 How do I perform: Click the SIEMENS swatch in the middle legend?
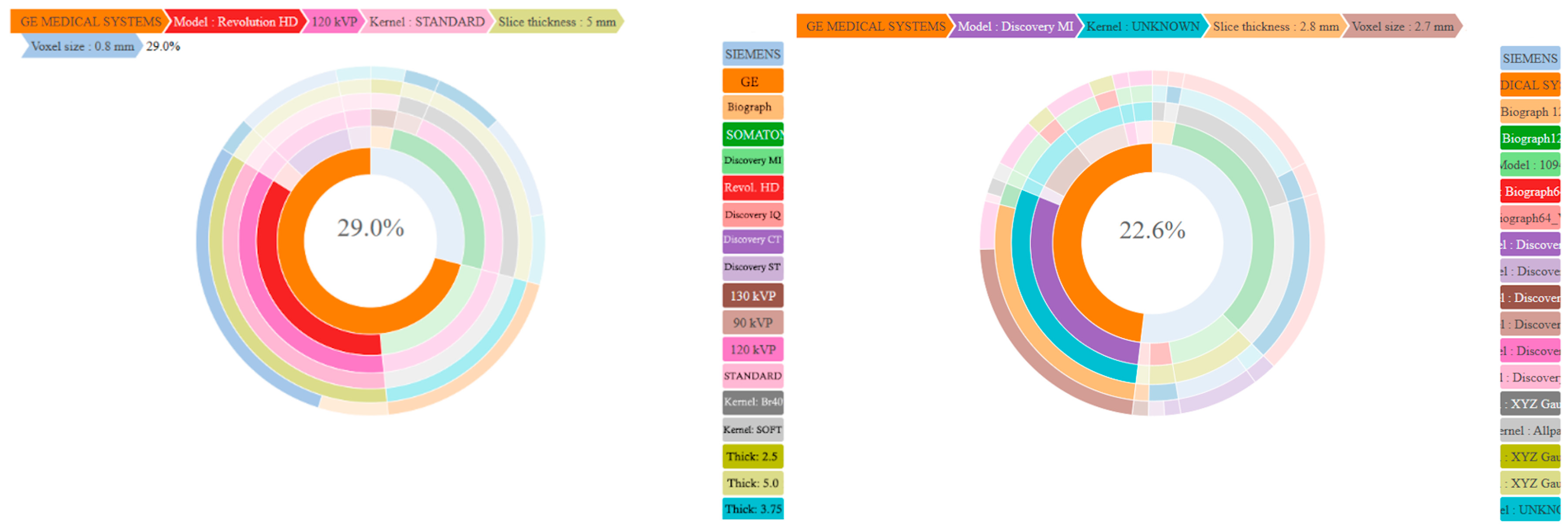click(753, 54)
